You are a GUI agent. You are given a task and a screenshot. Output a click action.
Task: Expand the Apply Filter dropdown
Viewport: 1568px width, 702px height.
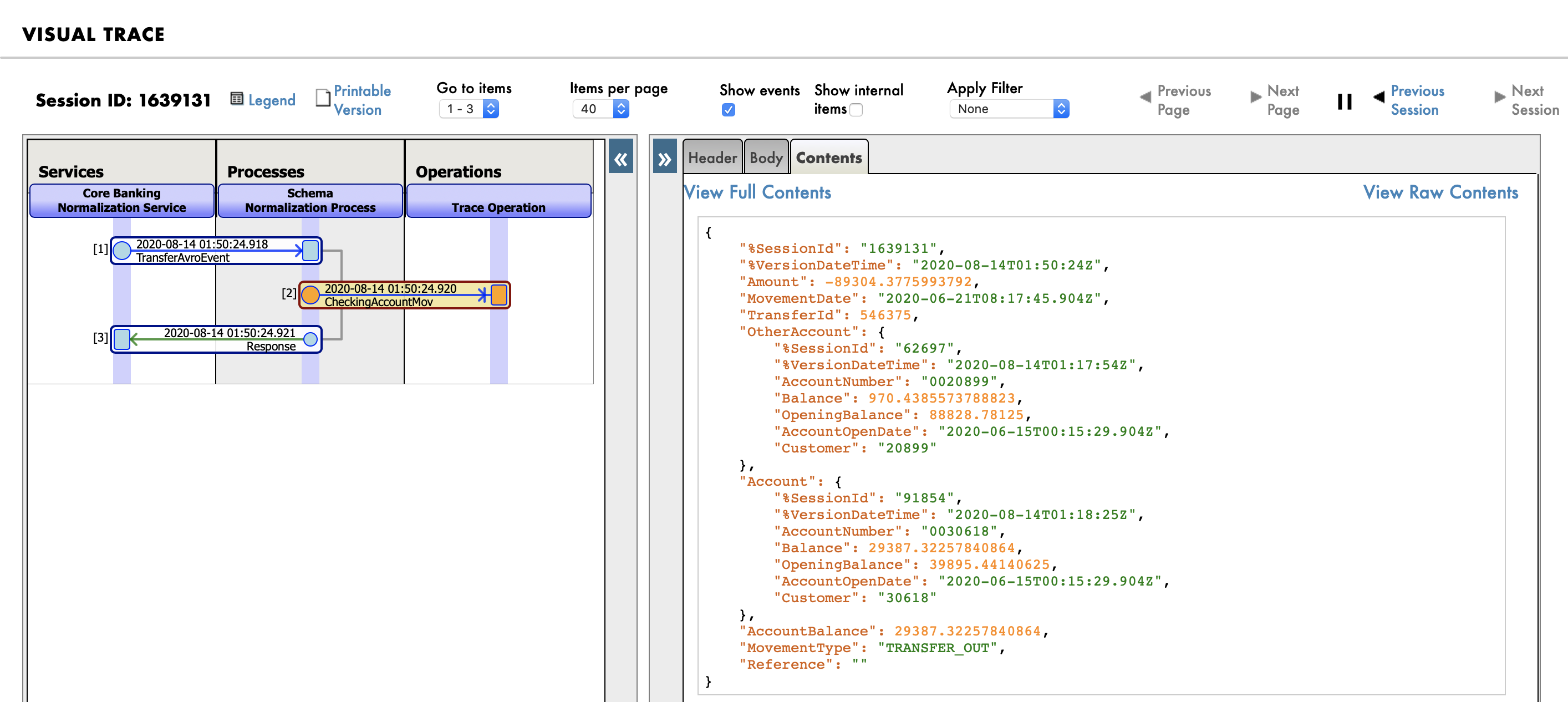(1009, 109)
